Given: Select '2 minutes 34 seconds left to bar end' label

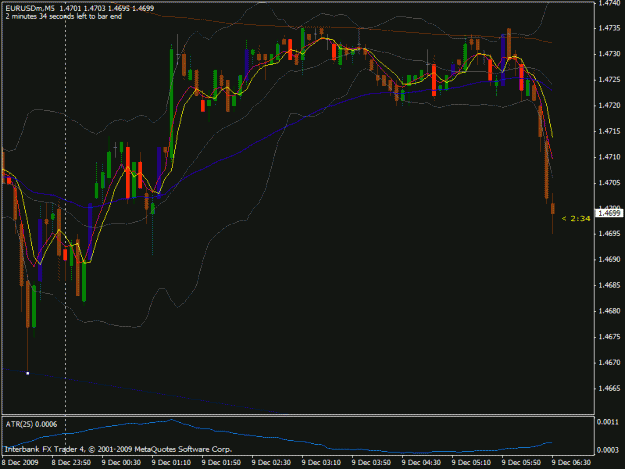Looking at the screenshot, I should [x=64, y=16].
